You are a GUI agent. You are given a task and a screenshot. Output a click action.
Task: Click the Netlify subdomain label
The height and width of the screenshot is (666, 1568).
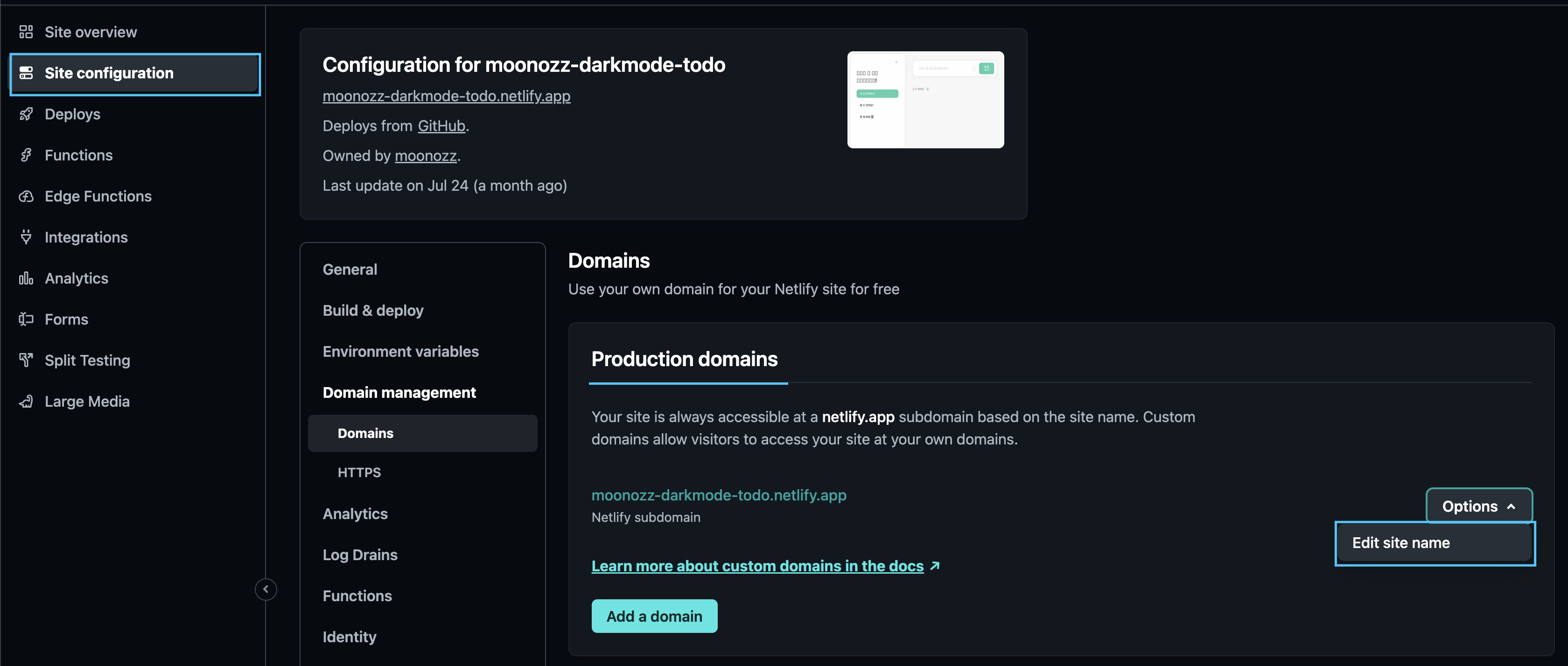[x=646, y=518]
